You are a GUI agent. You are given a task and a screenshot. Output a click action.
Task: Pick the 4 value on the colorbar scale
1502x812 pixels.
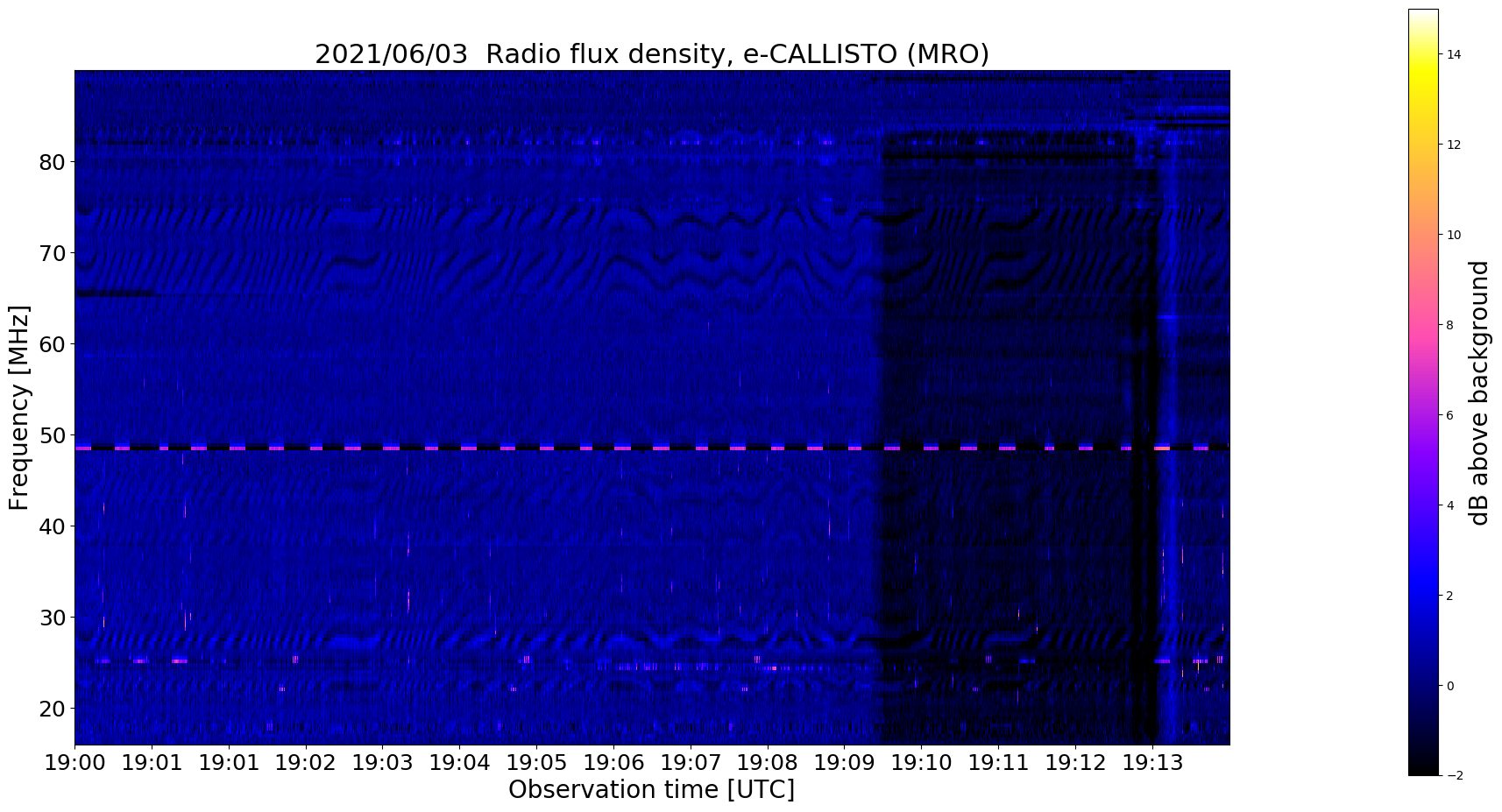tap(1450, 505)
